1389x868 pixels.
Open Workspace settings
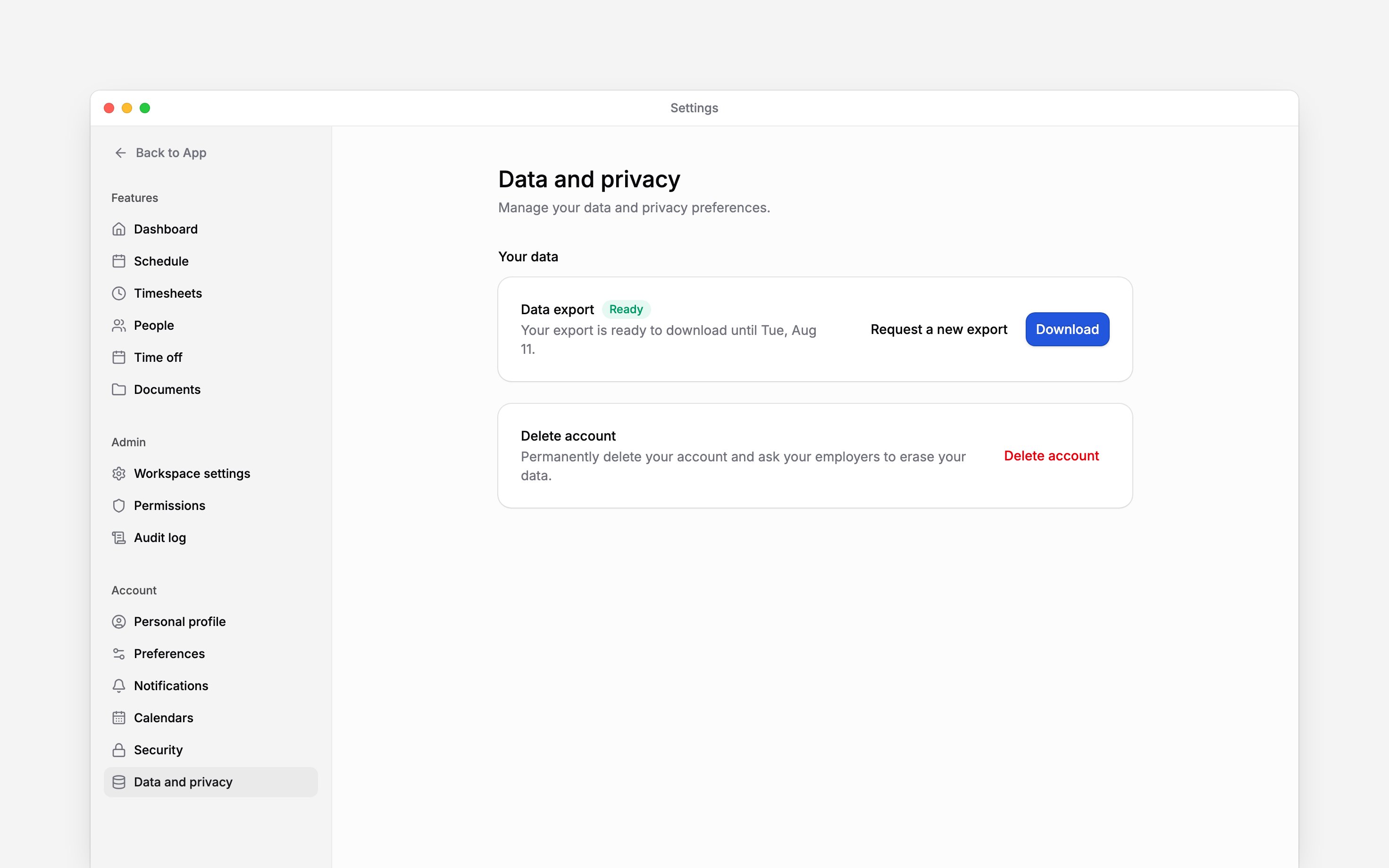(210, 474)
